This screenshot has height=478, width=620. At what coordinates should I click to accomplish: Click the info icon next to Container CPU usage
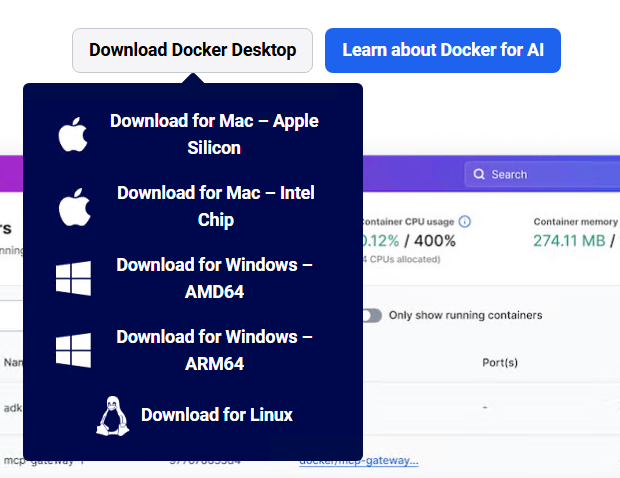464,221
